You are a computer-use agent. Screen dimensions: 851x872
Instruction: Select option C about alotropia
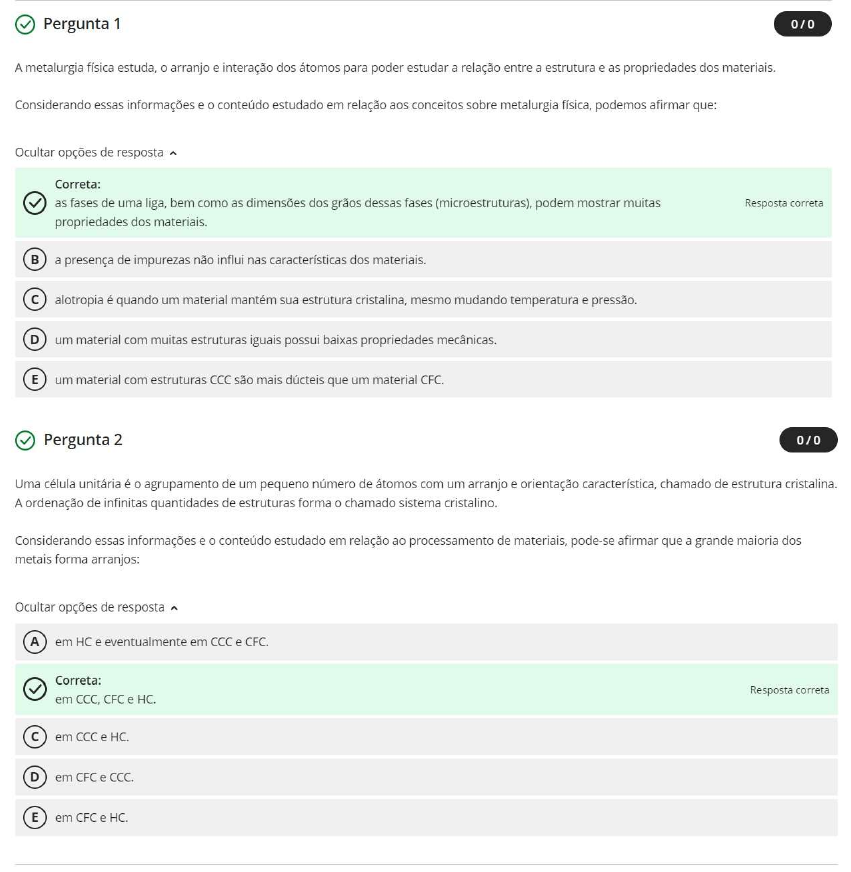tap(34, 300)
